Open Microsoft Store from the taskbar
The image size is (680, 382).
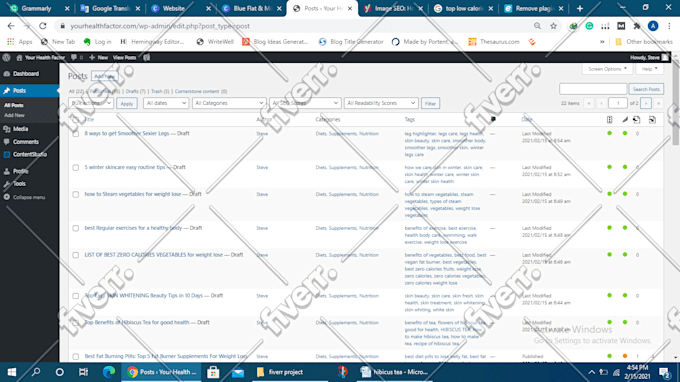click(x=213, y=372)
